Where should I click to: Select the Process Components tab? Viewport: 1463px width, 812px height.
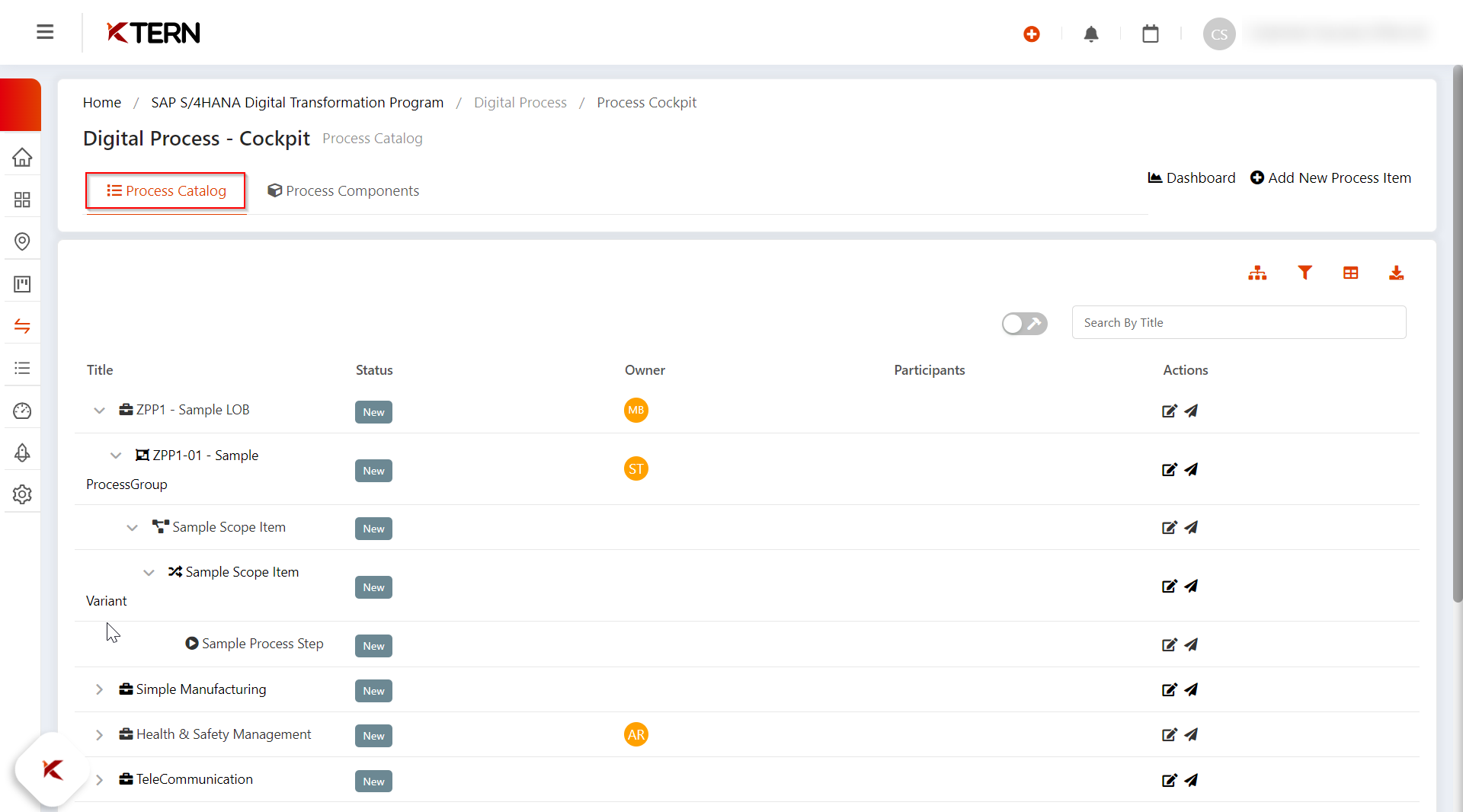pyautogui.click(x=343, y=191)
